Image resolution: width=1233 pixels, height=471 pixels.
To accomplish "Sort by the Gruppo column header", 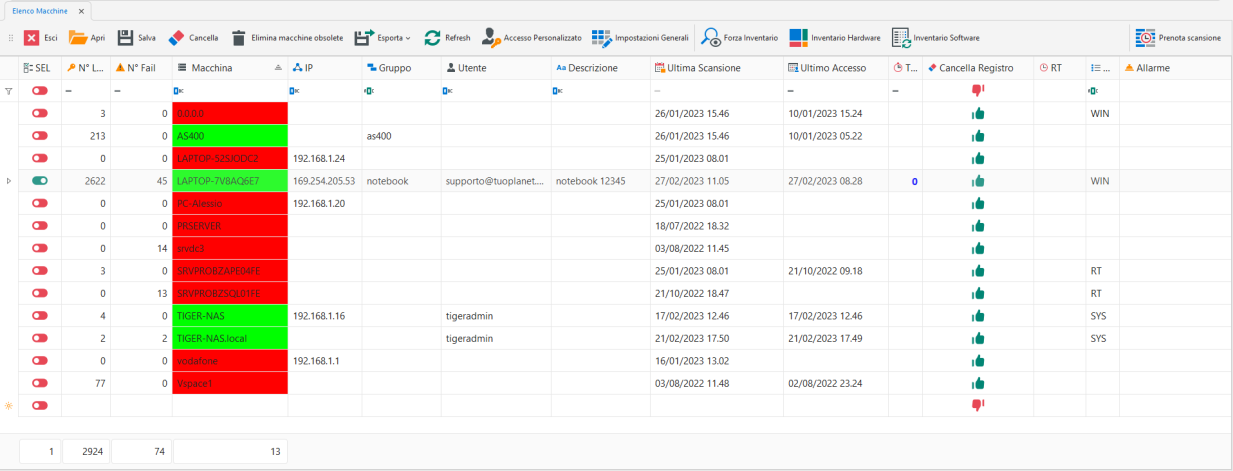I will coord(401,68).
